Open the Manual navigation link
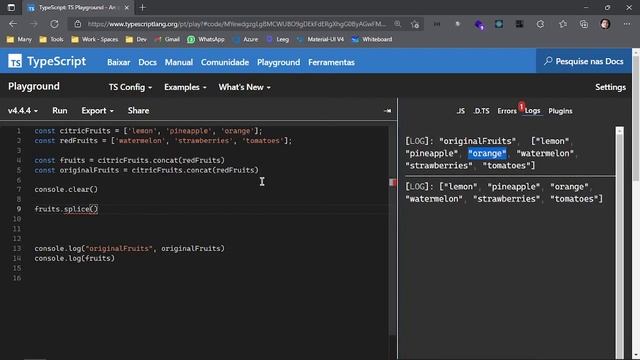This screenshot has height=360, width=640. tap(179, 62)
